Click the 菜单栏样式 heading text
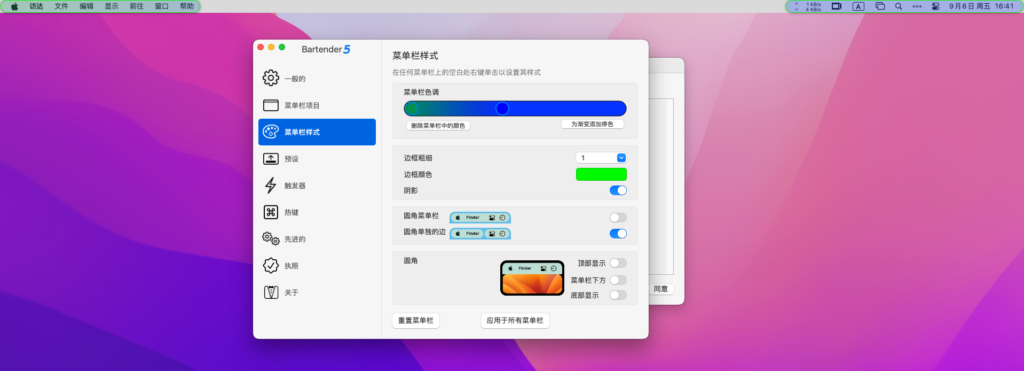Viewport: 1024px width, 371px height. click(415, 56)
